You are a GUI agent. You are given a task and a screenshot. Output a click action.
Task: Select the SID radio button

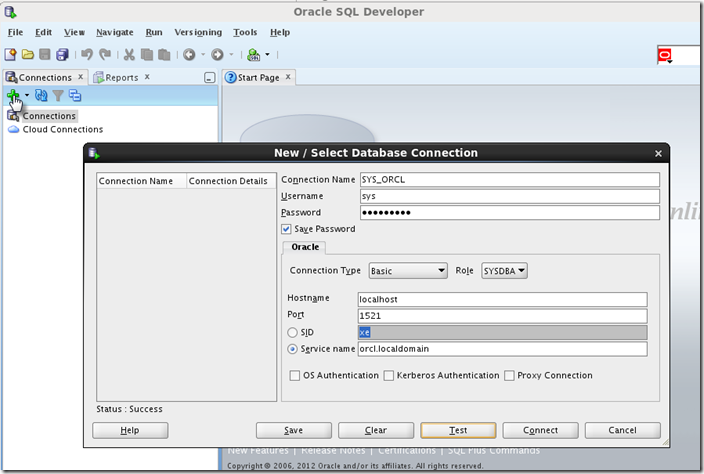point(292,332)
